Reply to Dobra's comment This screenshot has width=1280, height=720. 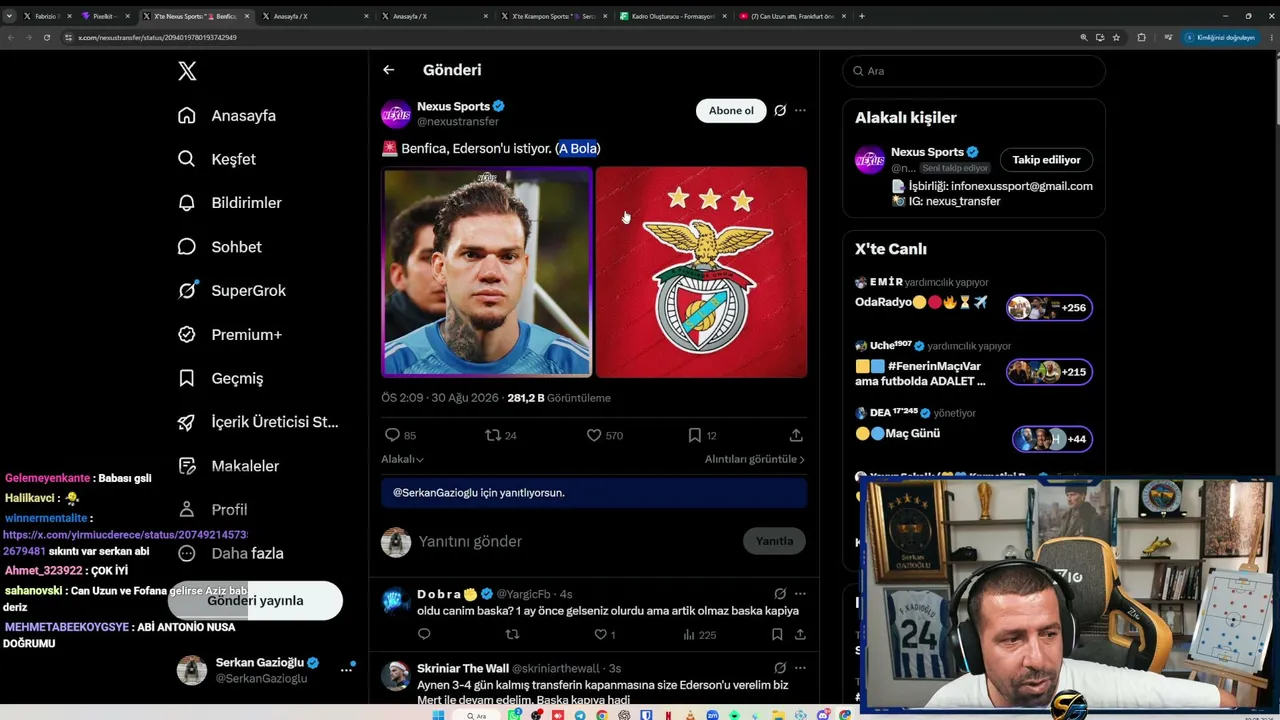(424, 634)
